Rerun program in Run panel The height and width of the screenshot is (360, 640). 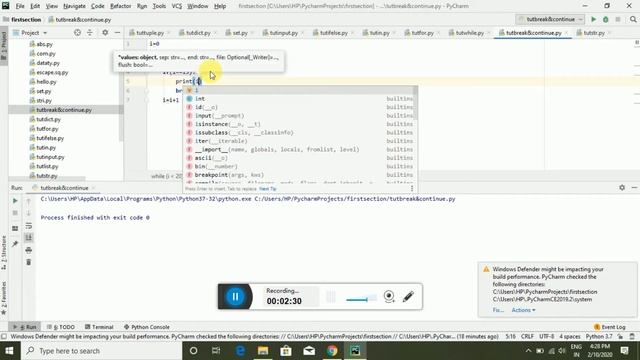tap(15, 201)
